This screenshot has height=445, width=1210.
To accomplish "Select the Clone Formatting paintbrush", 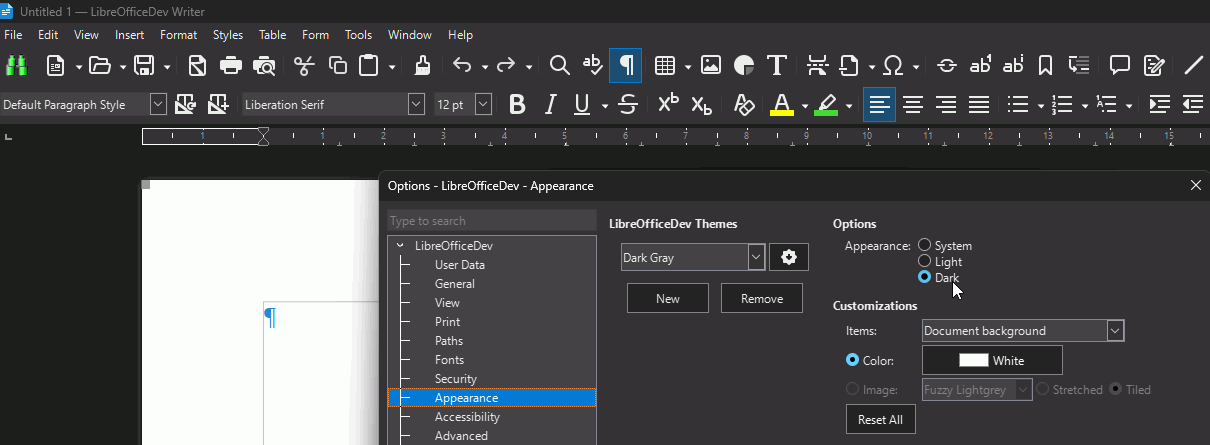I will [x=422, y=66].
